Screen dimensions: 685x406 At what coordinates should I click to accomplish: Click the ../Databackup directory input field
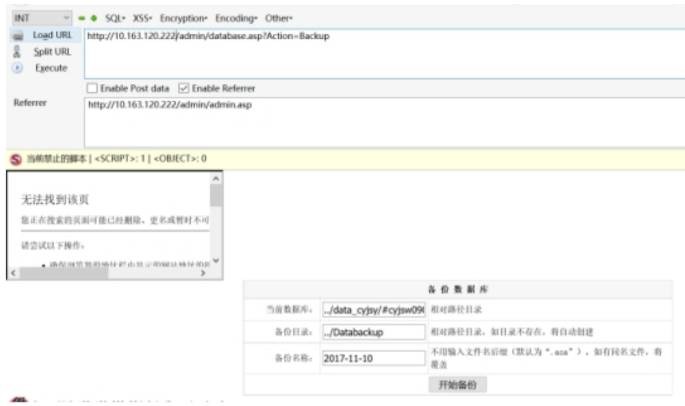(373, 333)
